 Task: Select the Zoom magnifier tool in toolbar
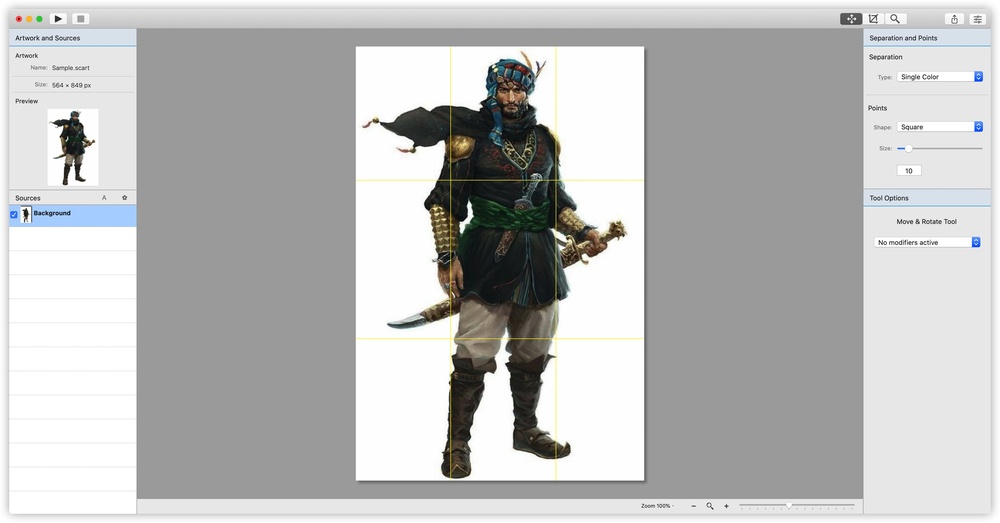895,19
